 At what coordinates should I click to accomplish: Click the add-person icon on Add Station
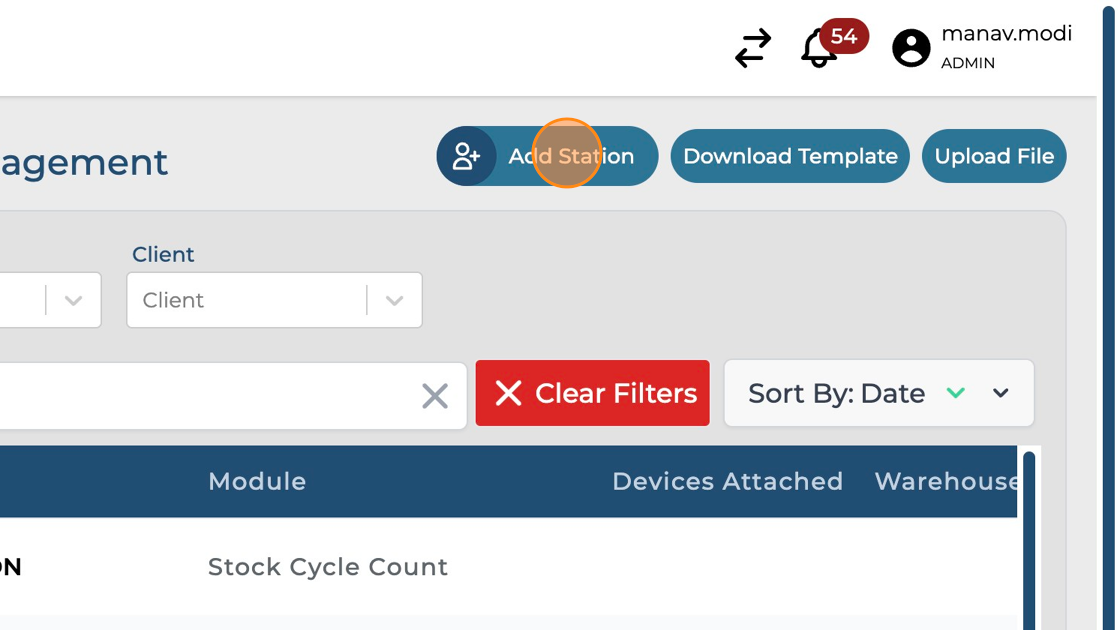(467, 156)
